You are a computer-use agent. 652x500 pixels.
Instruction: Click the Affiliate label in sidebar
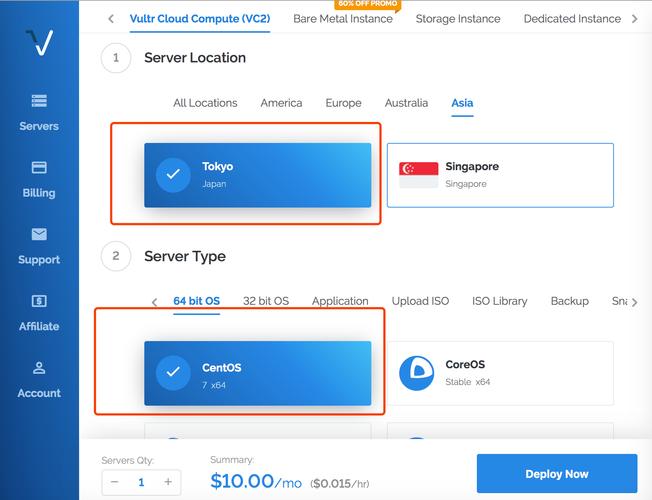pos(39,326)
